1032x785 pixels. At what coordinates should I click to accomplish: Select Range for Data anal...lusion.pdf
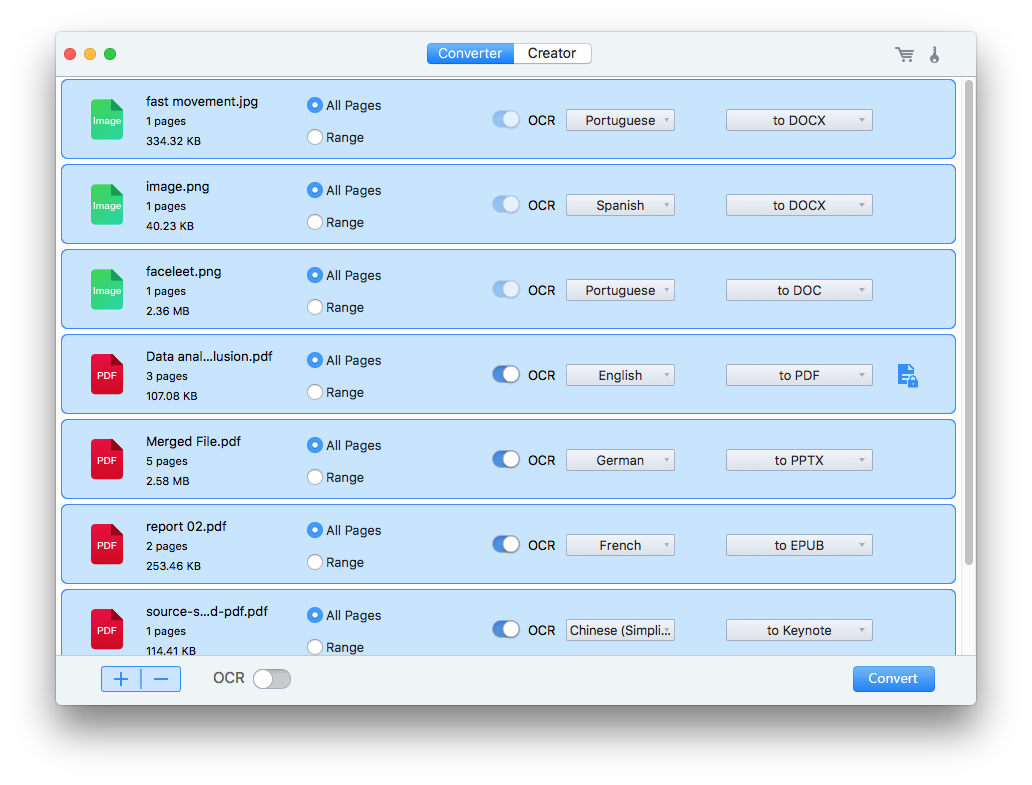315,392
